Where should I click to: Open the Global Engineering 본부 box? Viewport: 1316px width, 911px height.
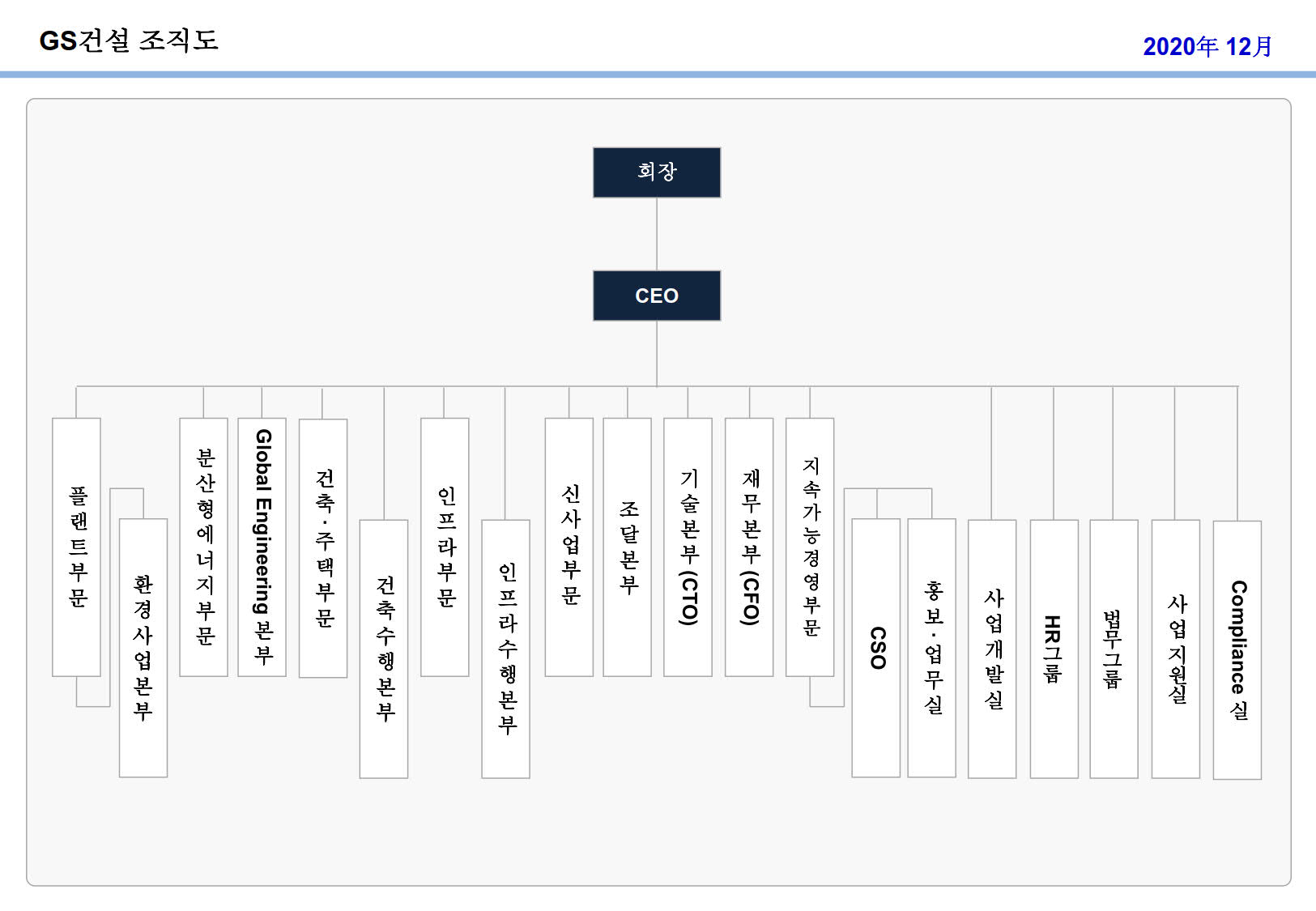[262, 547]
